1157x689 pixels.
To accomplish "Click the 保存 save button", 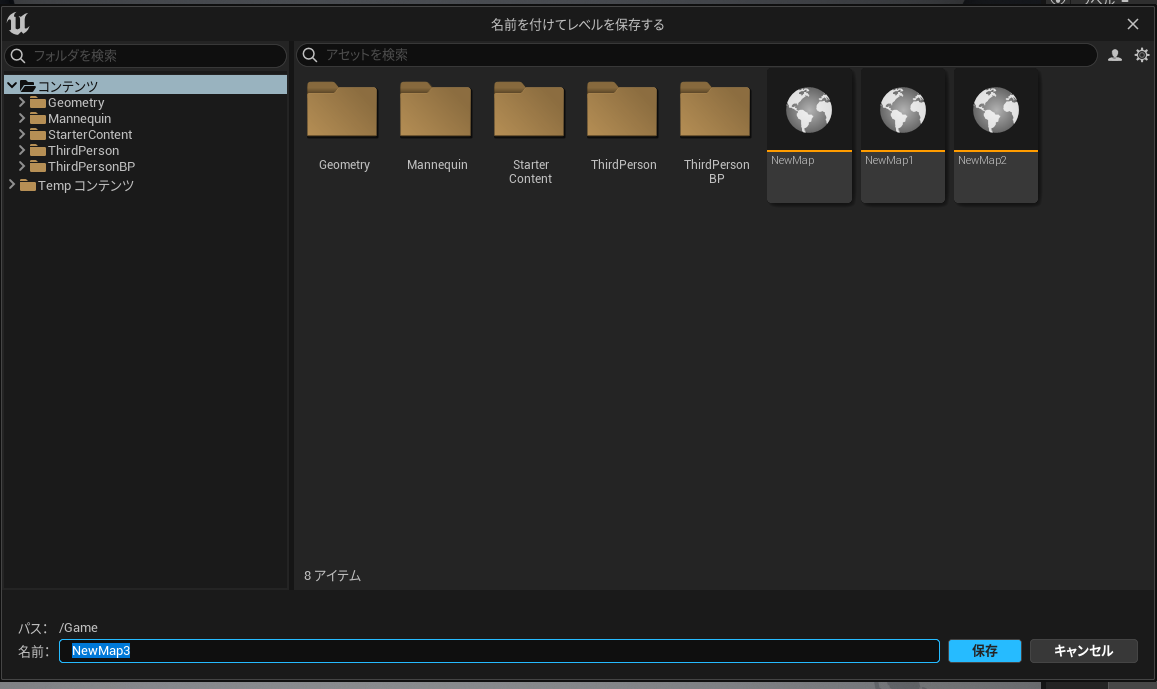I will (984, 651).
